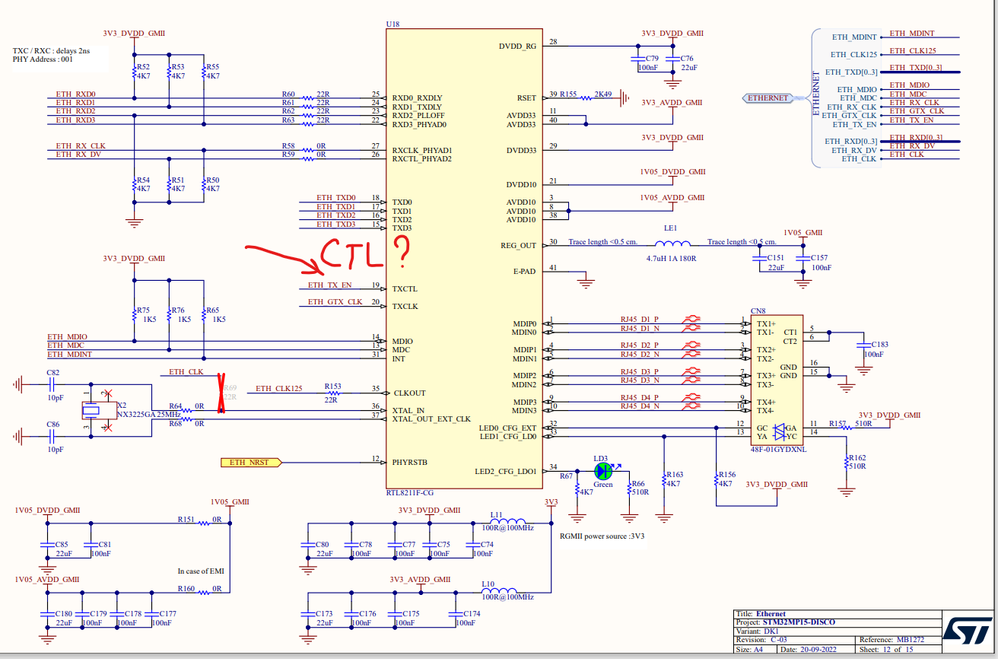Select resistor label R151
998x659 pixels.
[186, 520]
